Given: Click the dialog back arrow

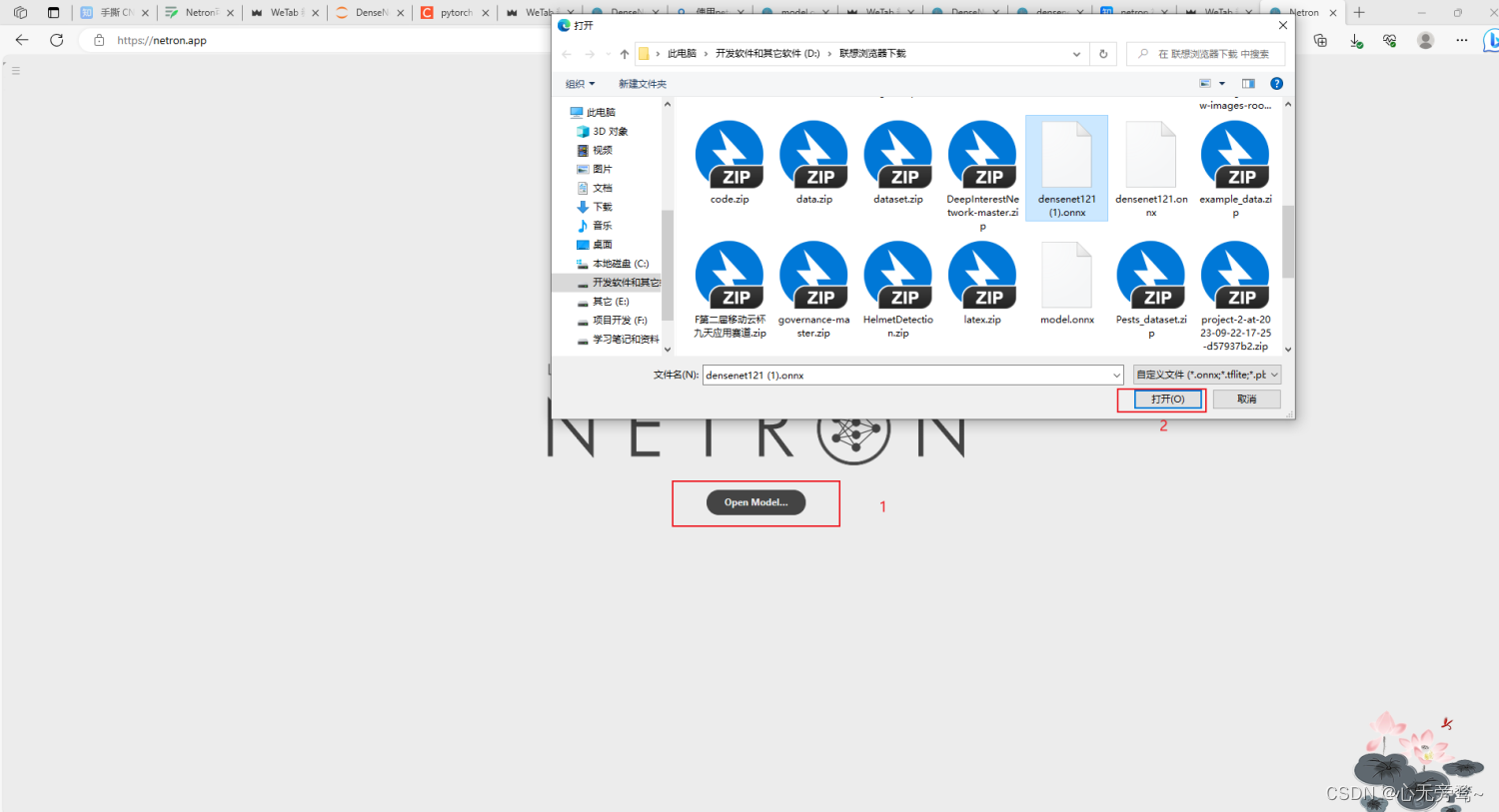Looking at the screenshot, I should pos(567,54).
